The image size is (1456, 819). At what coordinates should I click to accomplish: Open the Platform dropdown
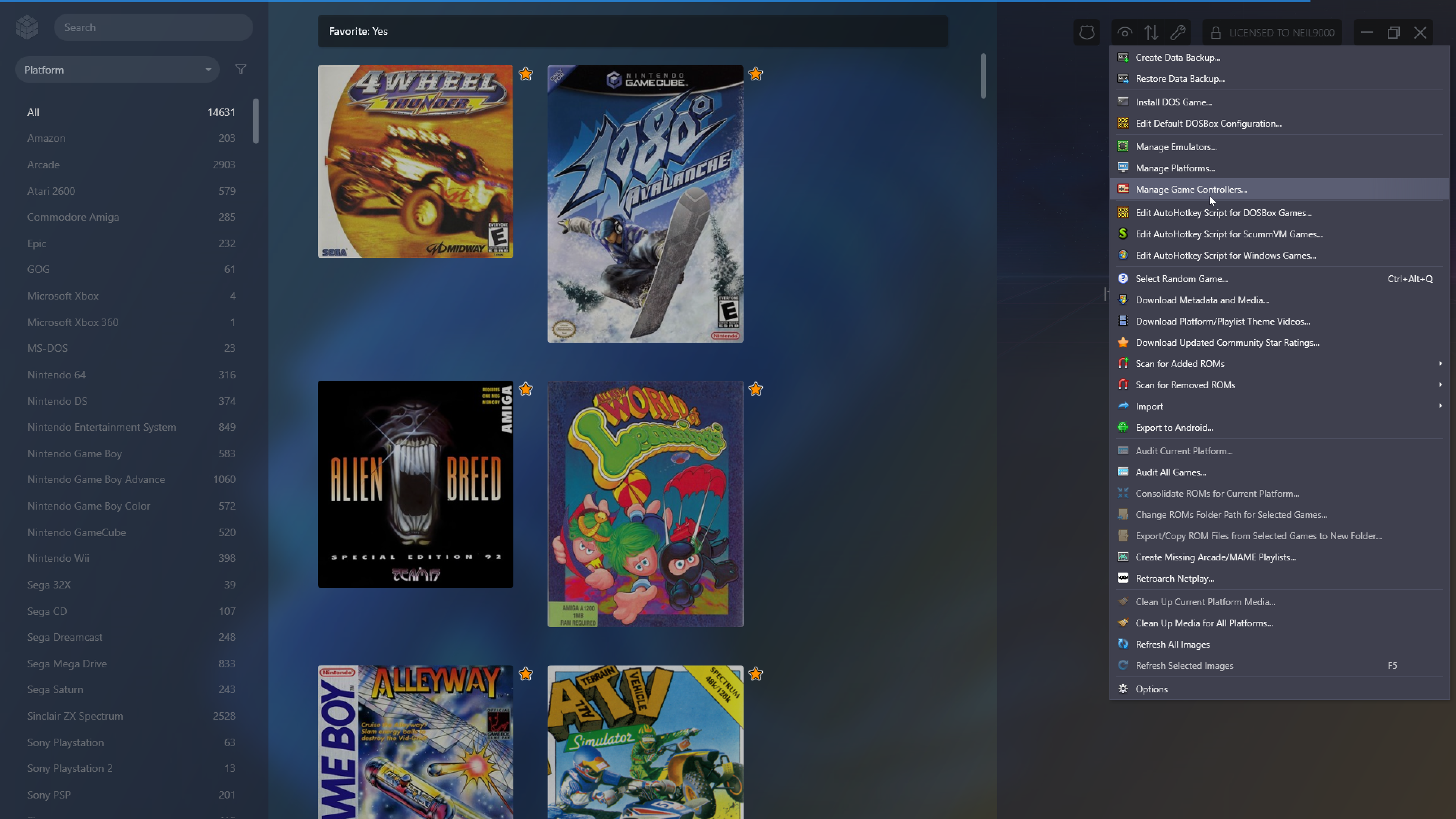coord(118,69)
